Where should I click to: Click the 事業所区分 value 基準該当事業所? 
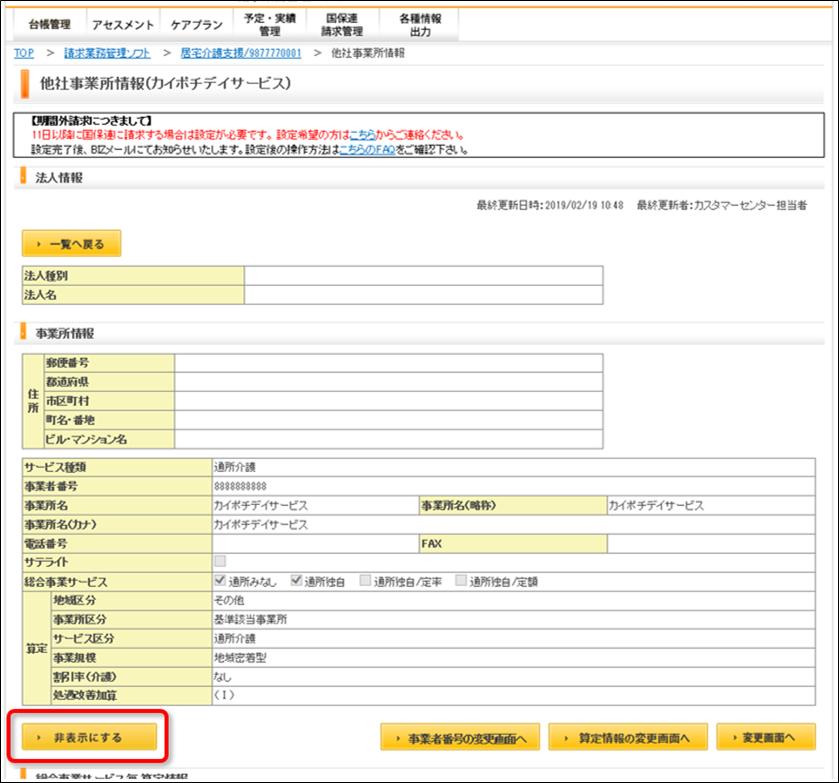[x=250, y=620]
